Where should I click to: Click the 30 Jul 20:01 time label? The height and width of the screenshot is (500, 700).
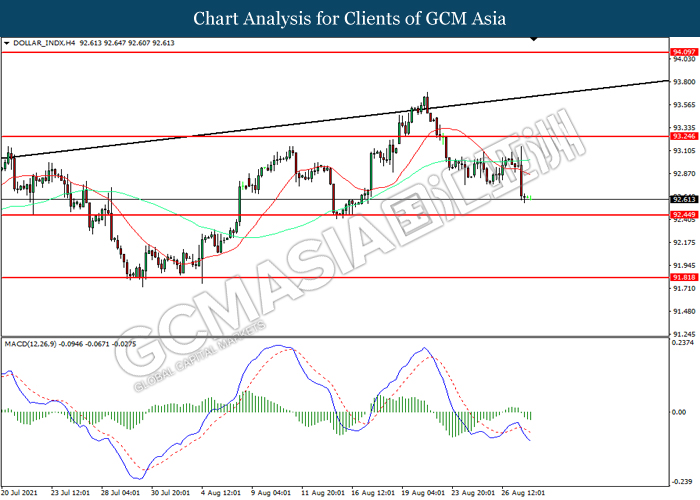pyautogui.click(x=170, y=493)
